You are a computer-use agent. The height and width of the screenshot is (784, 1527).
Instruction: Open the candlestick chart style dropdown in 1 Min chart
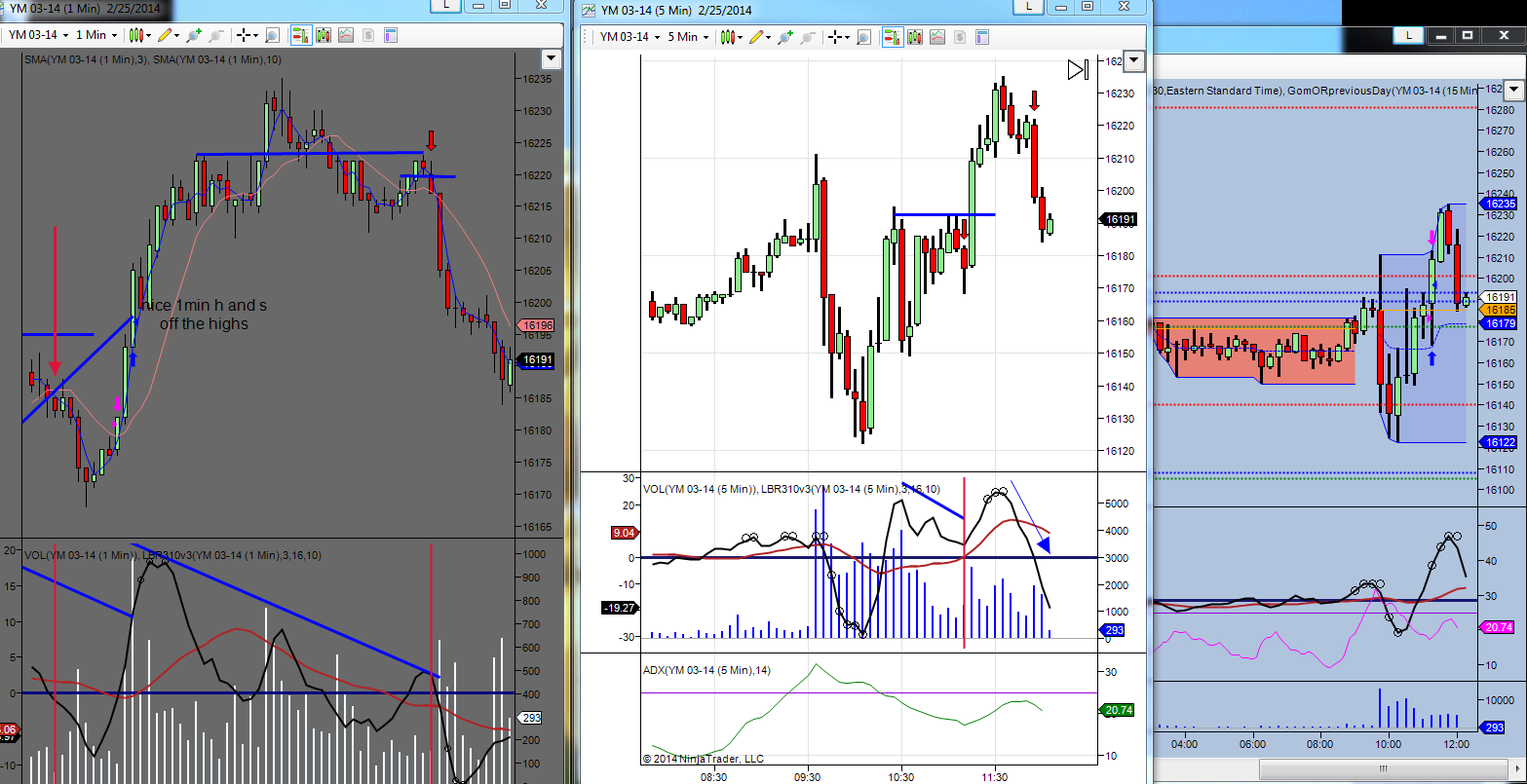coord(142,35)
